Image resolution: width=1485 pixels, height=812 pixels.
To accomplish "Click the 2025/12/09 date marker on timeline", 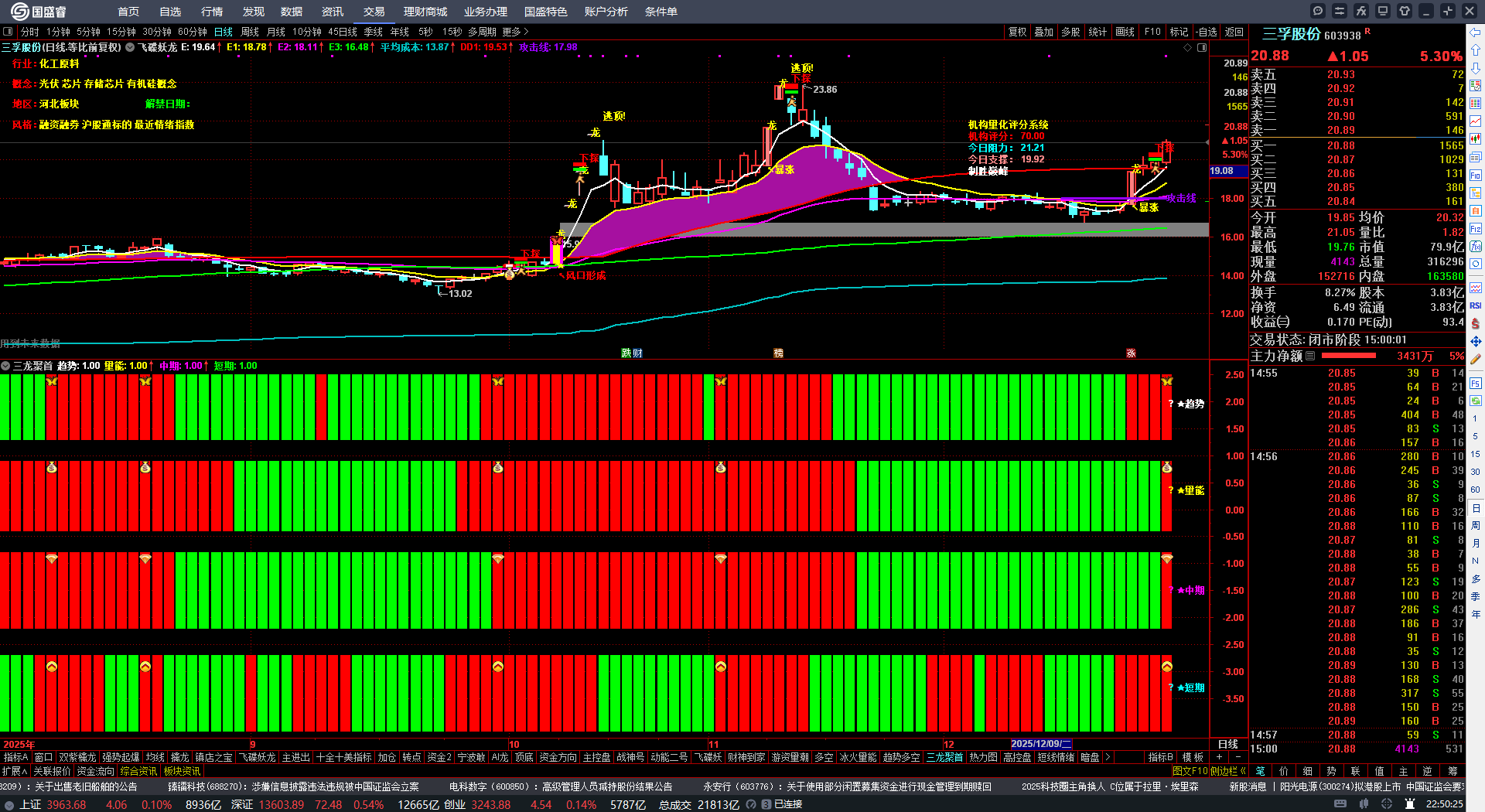I will pyautogui.click(x=1041, y=744).
